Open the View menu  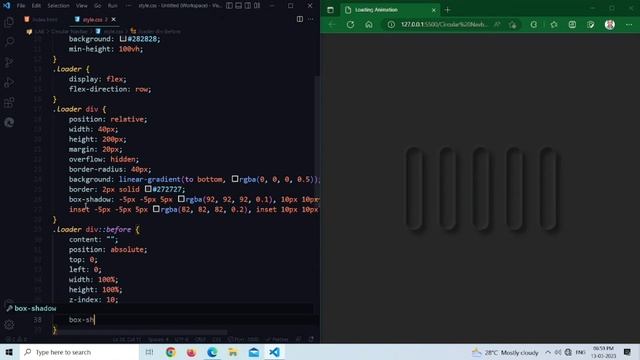82,6
